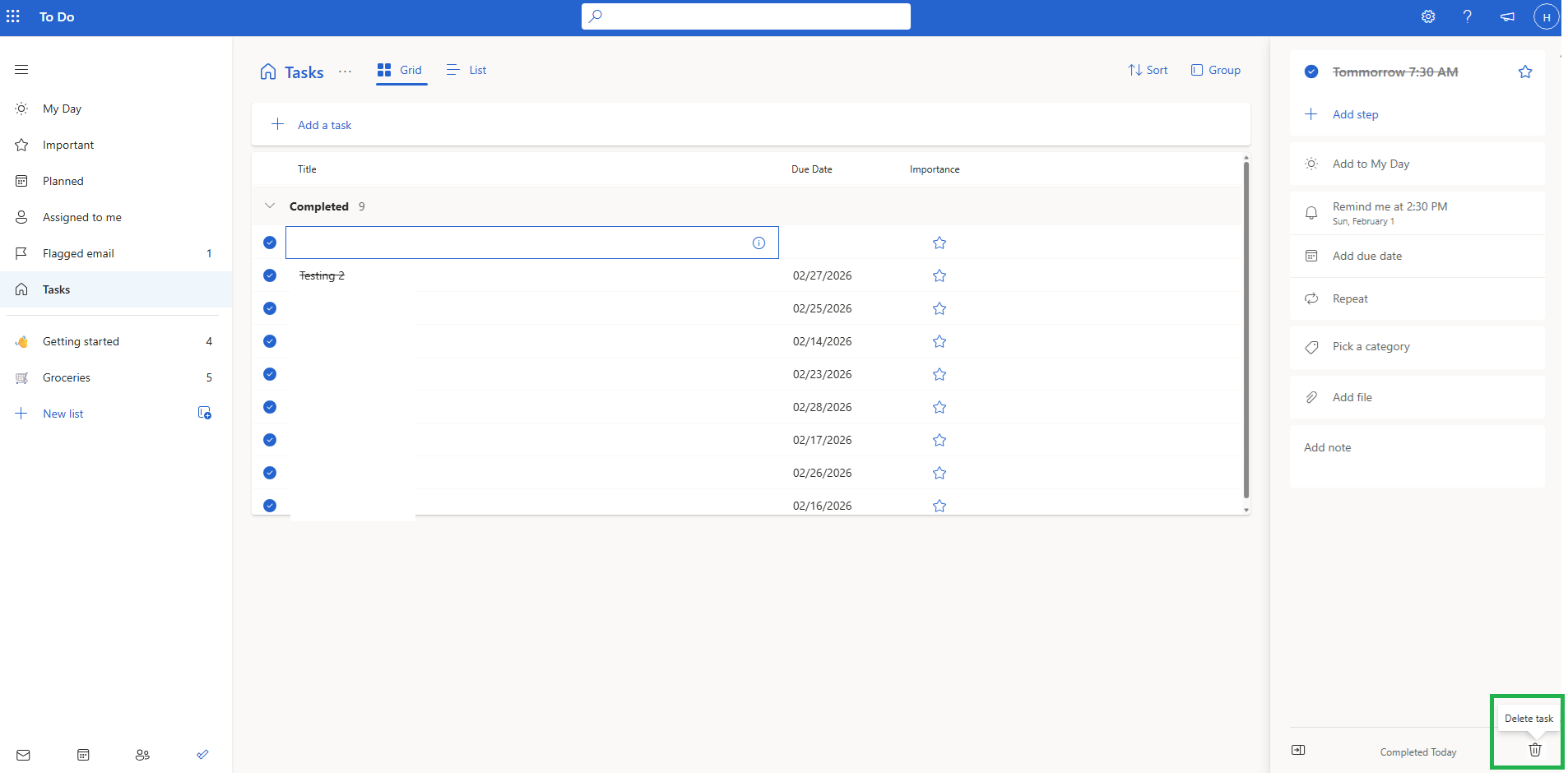Open People from the bottom app switcher
This screenshot has width=1568, height=777.
click(142, 755)
